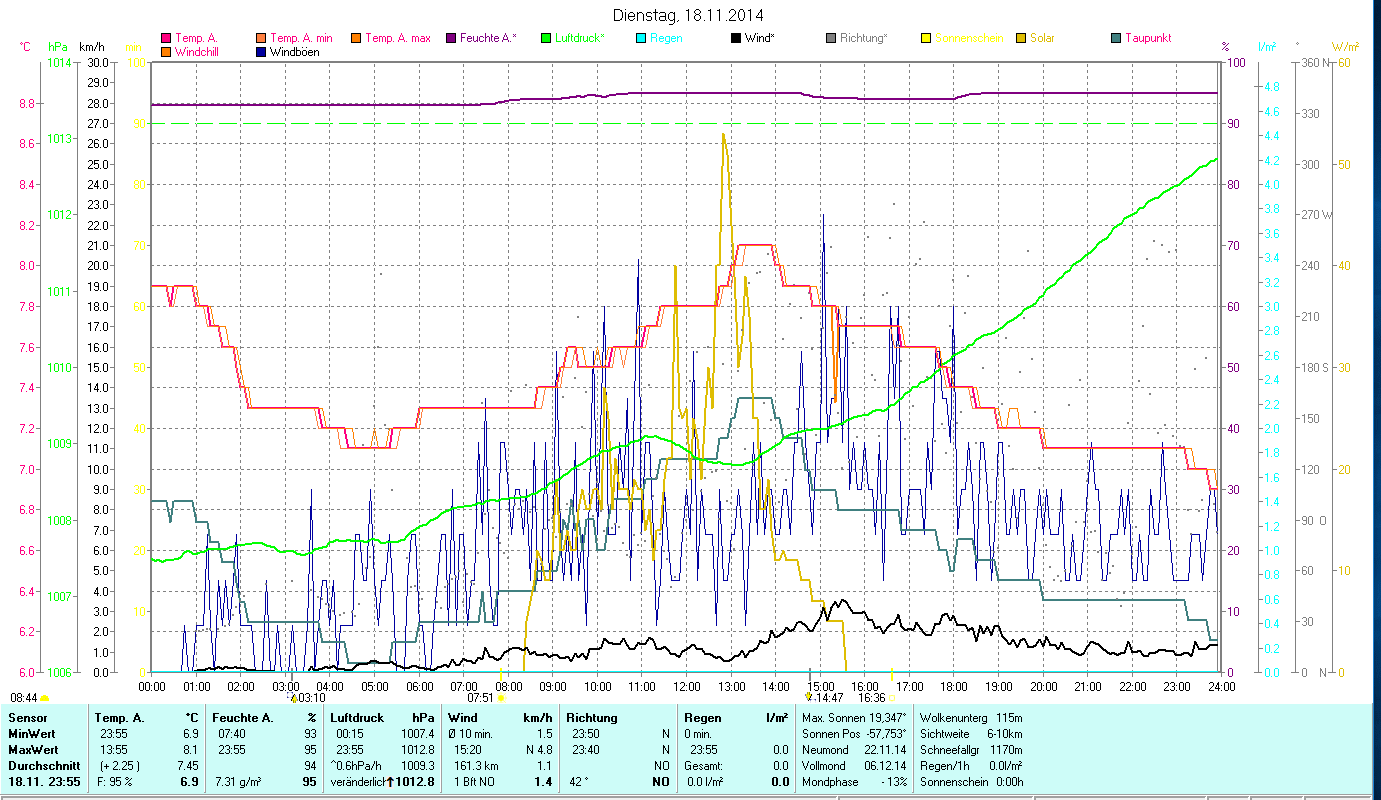1381x800 pixels.
Task: Select the purple Feuchte A.* legend square
Action: (x=451, y=39)
